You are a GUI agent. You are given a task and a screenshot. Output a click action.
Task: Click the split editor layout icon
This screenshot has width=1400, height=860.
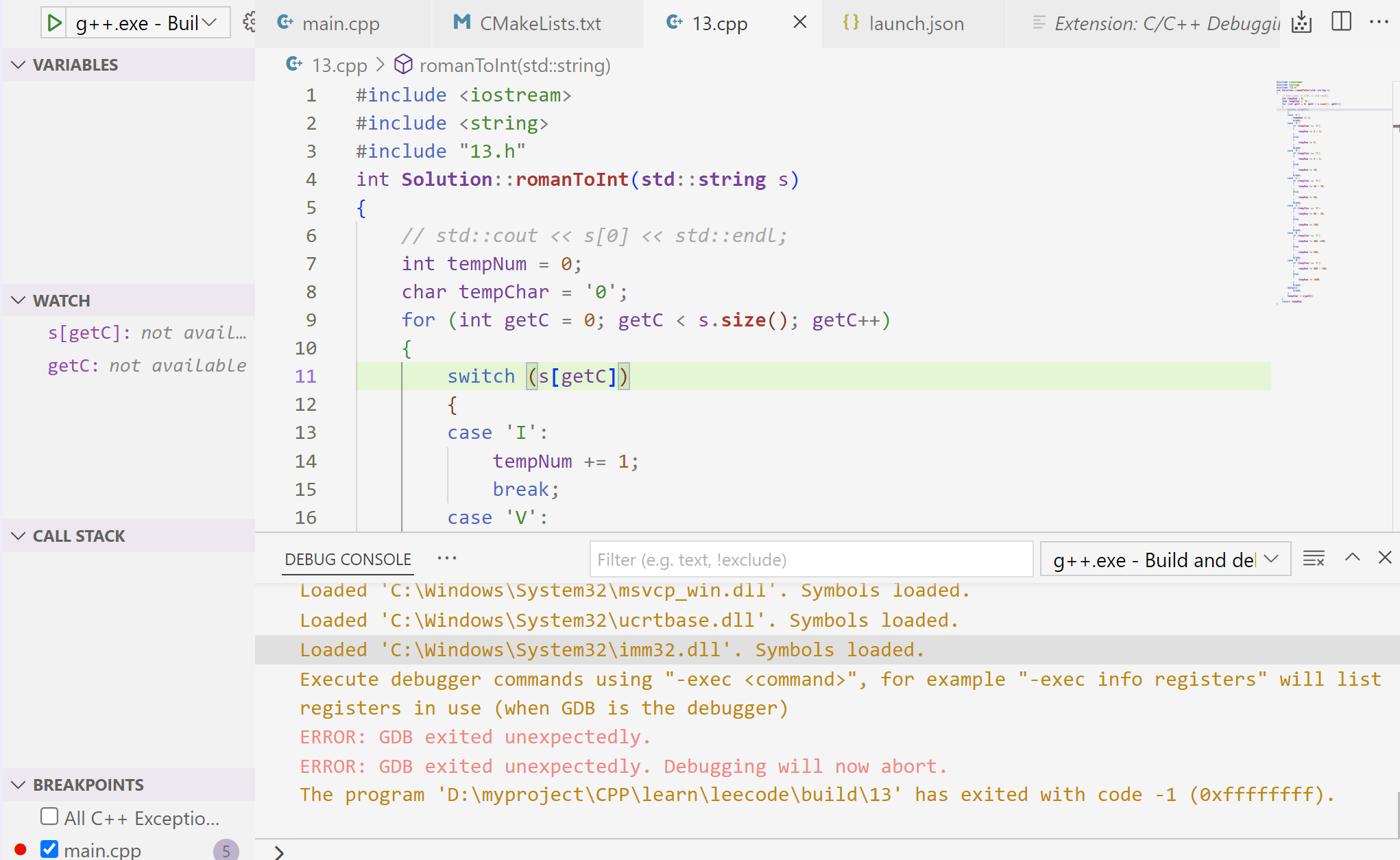(x=1341, y=23)
